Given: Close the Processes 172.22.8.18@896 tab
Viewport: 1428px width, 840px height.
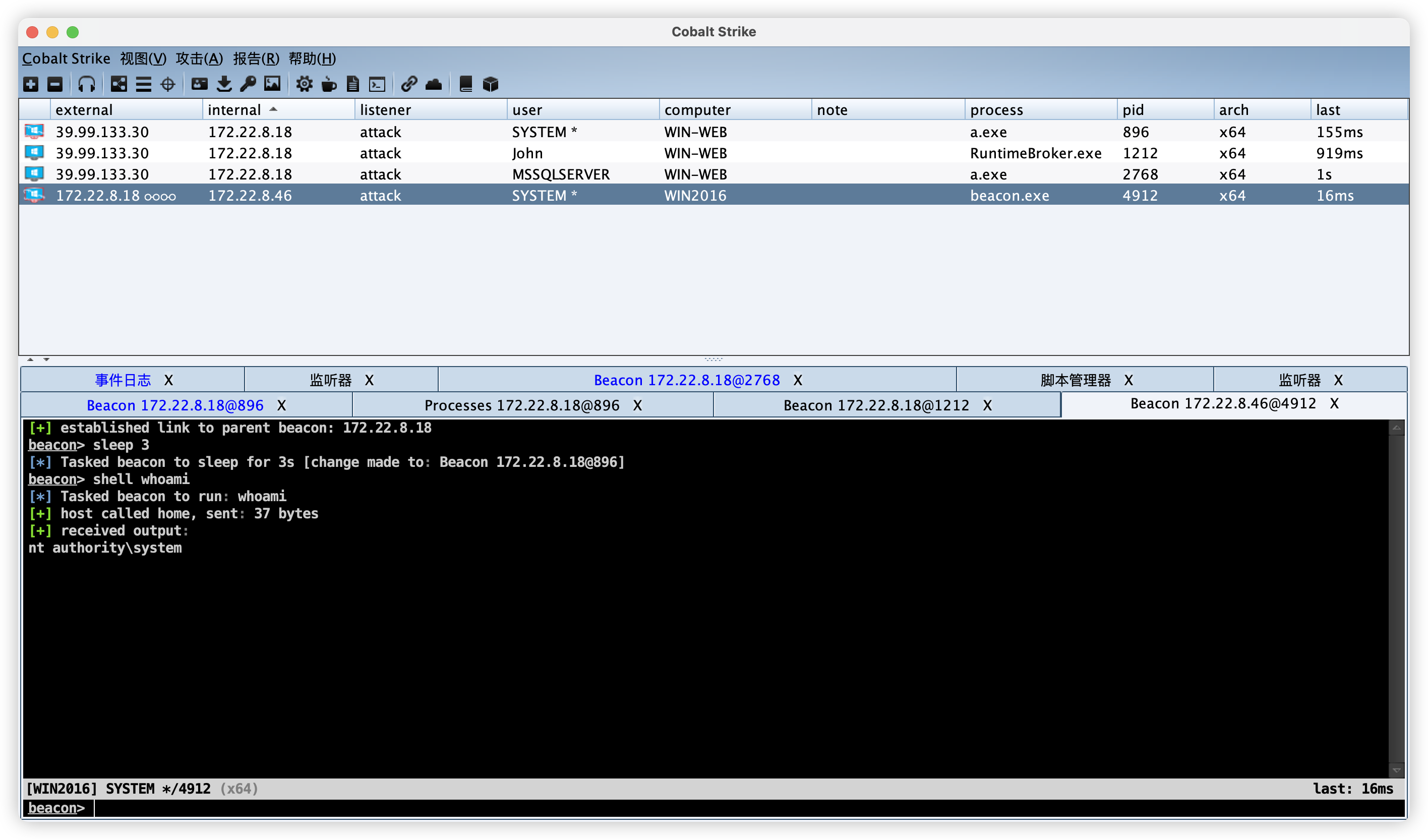Looking at the screenshot, I should [x=637, y=405].
